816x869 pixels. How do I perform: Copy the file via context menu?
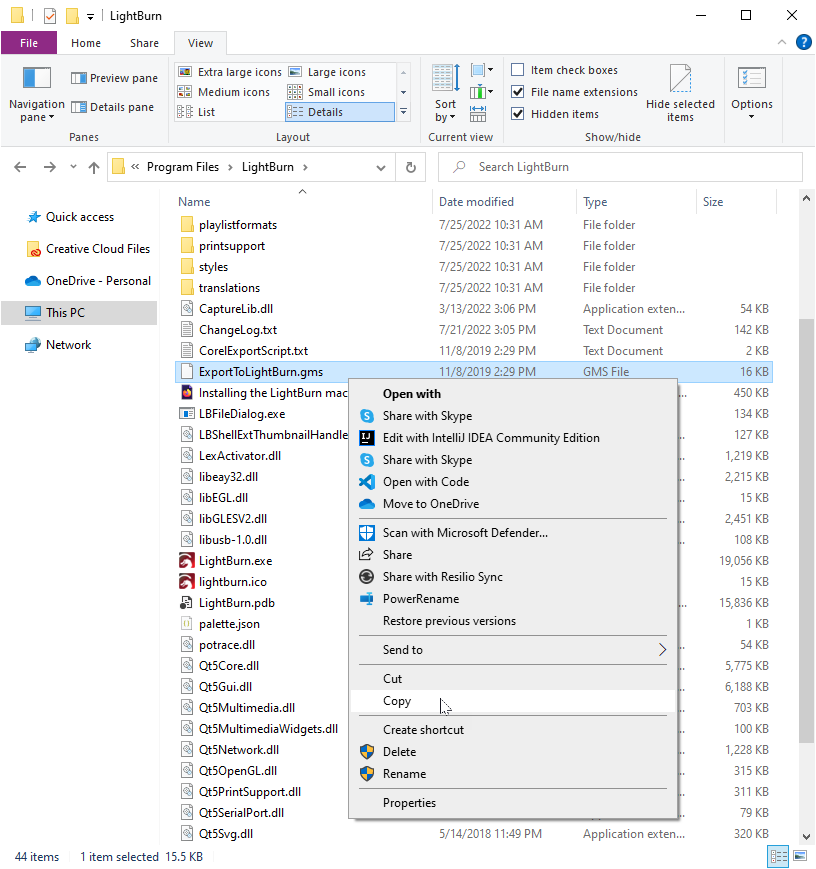click(399, 701)
